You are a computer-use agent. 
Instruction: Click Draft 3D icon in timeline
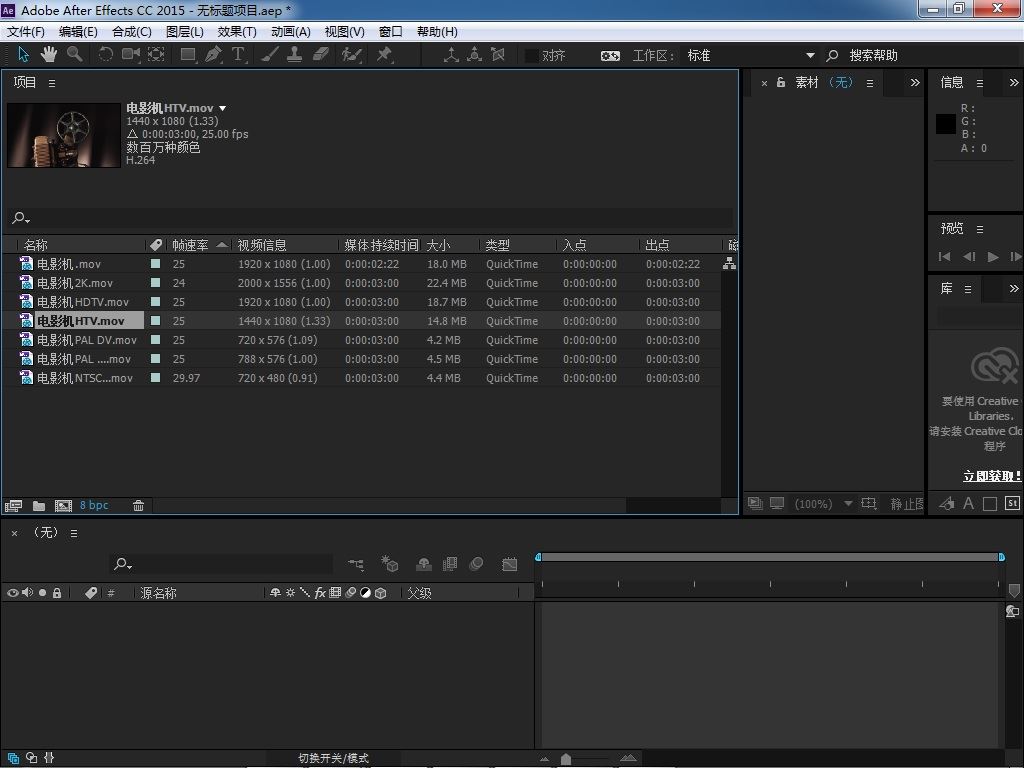390,564
